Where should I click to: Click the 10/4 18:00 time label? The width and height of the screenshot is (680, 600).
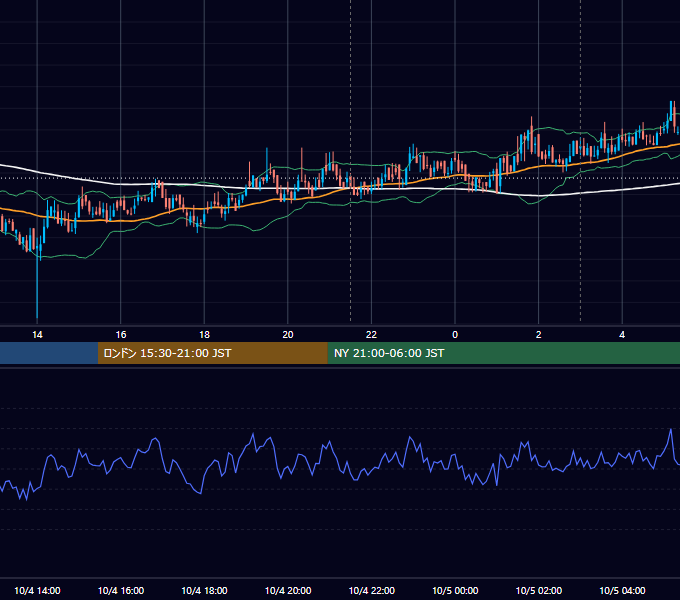[204, 590]
